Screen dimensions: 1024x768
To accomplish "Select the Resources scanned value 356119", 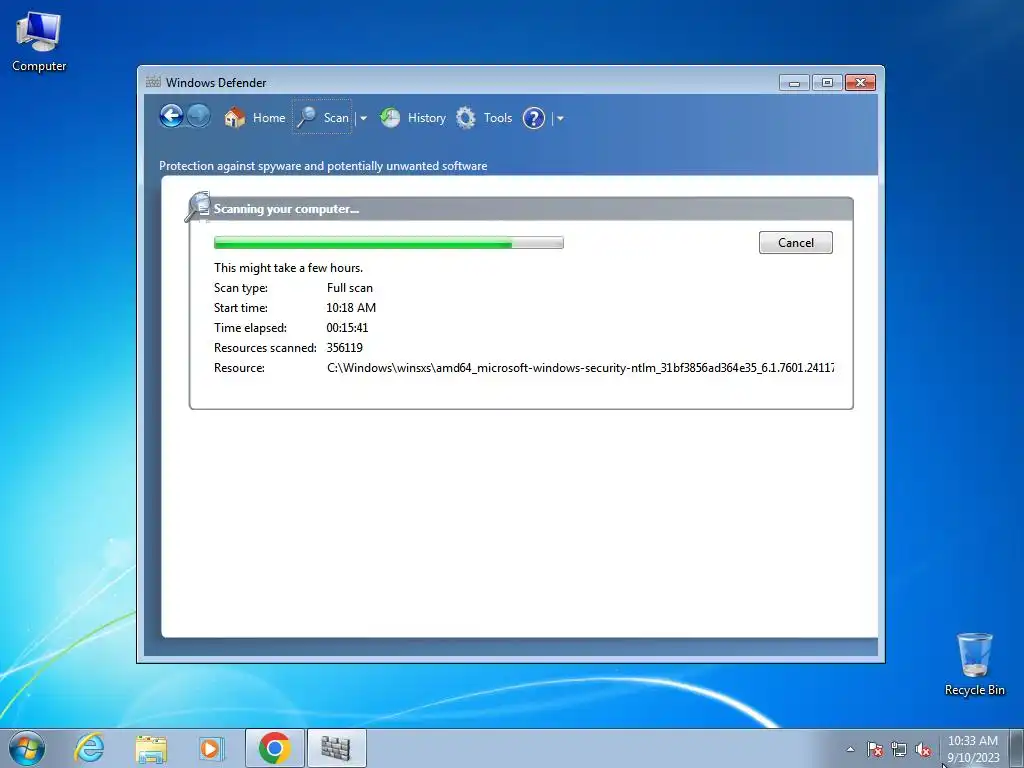I will pos(345,347).
